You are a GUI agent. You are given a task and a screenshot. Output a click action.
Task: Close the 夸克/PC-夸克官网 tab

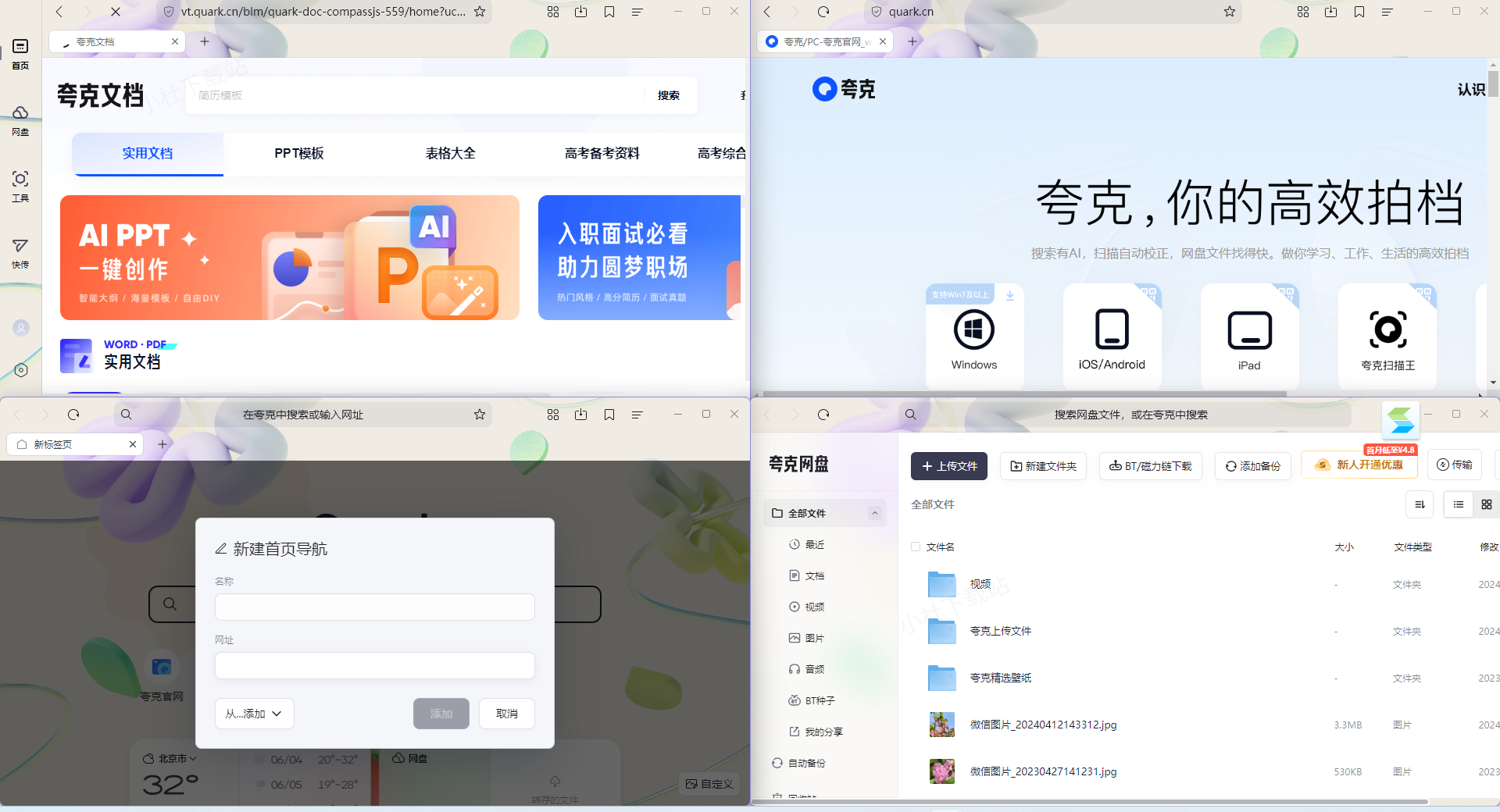tap(883, 41)
